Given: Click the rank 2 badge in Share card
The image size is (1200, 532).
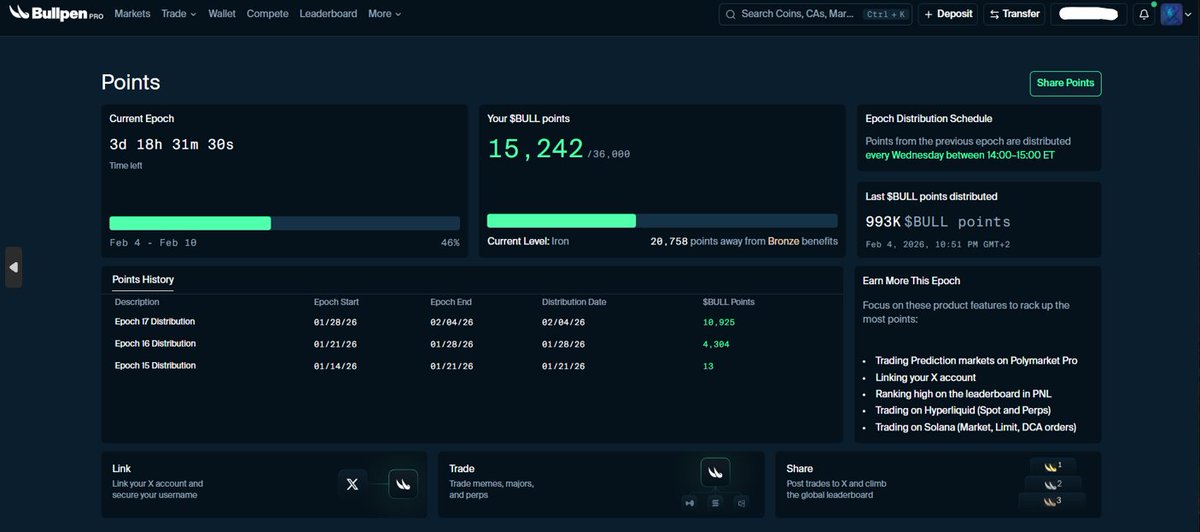Looking at the screenshot, I should click(1052, 484).
